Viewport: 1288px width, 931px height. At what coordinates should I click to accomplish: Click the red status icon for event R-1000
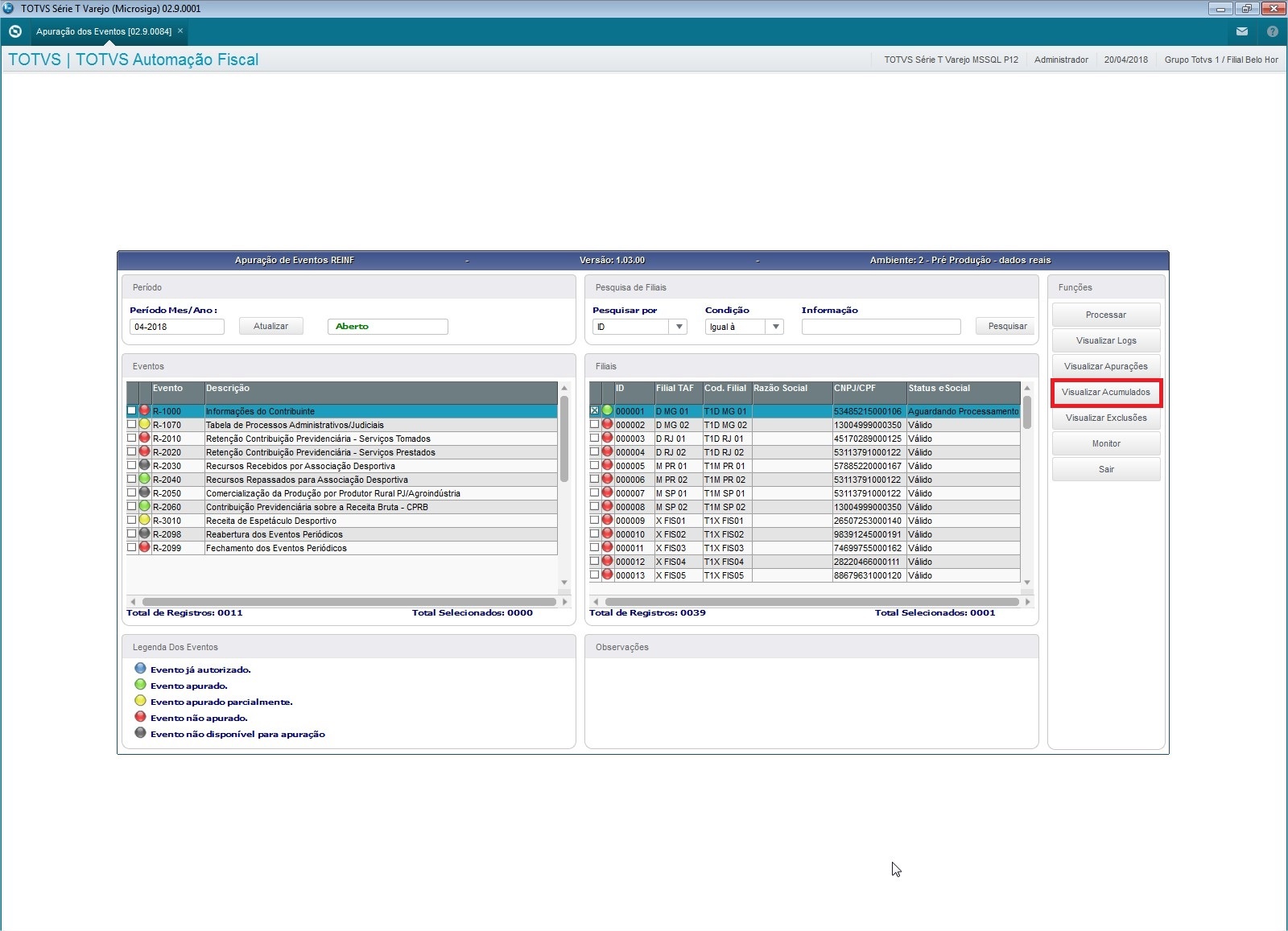tap(145, 410)
